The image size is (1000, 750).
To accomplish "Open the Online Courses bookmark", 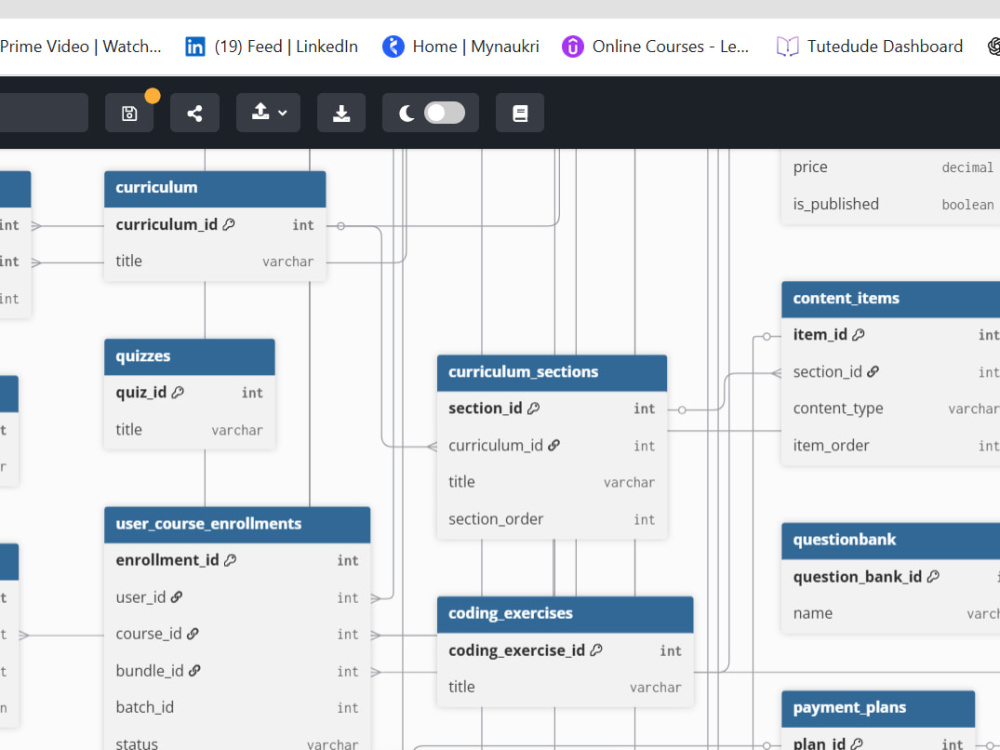I will (x=656, y=46).
